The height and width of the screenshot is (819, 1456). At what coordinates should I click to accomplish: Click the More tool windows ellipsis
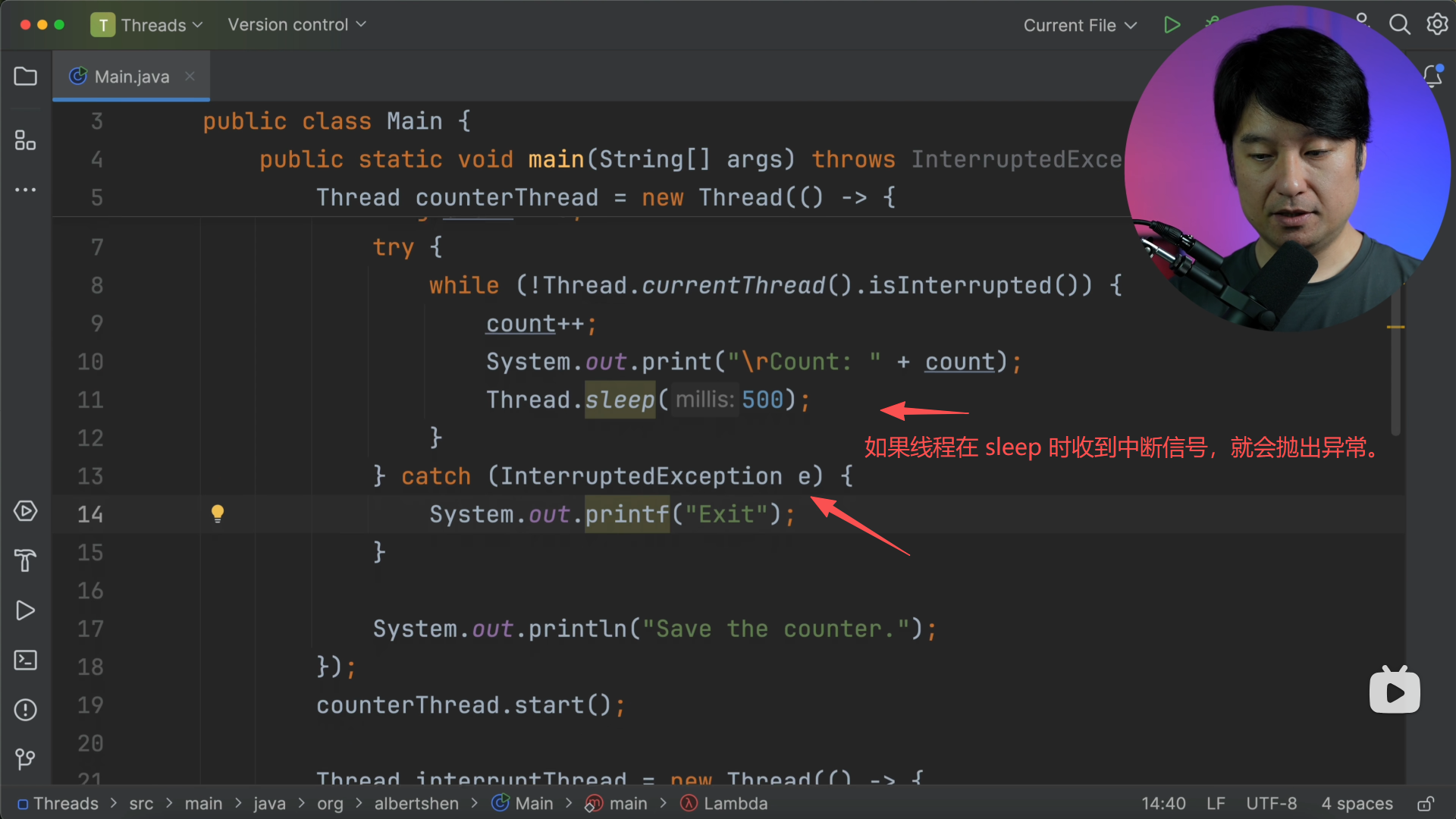[x=26, y=190]
